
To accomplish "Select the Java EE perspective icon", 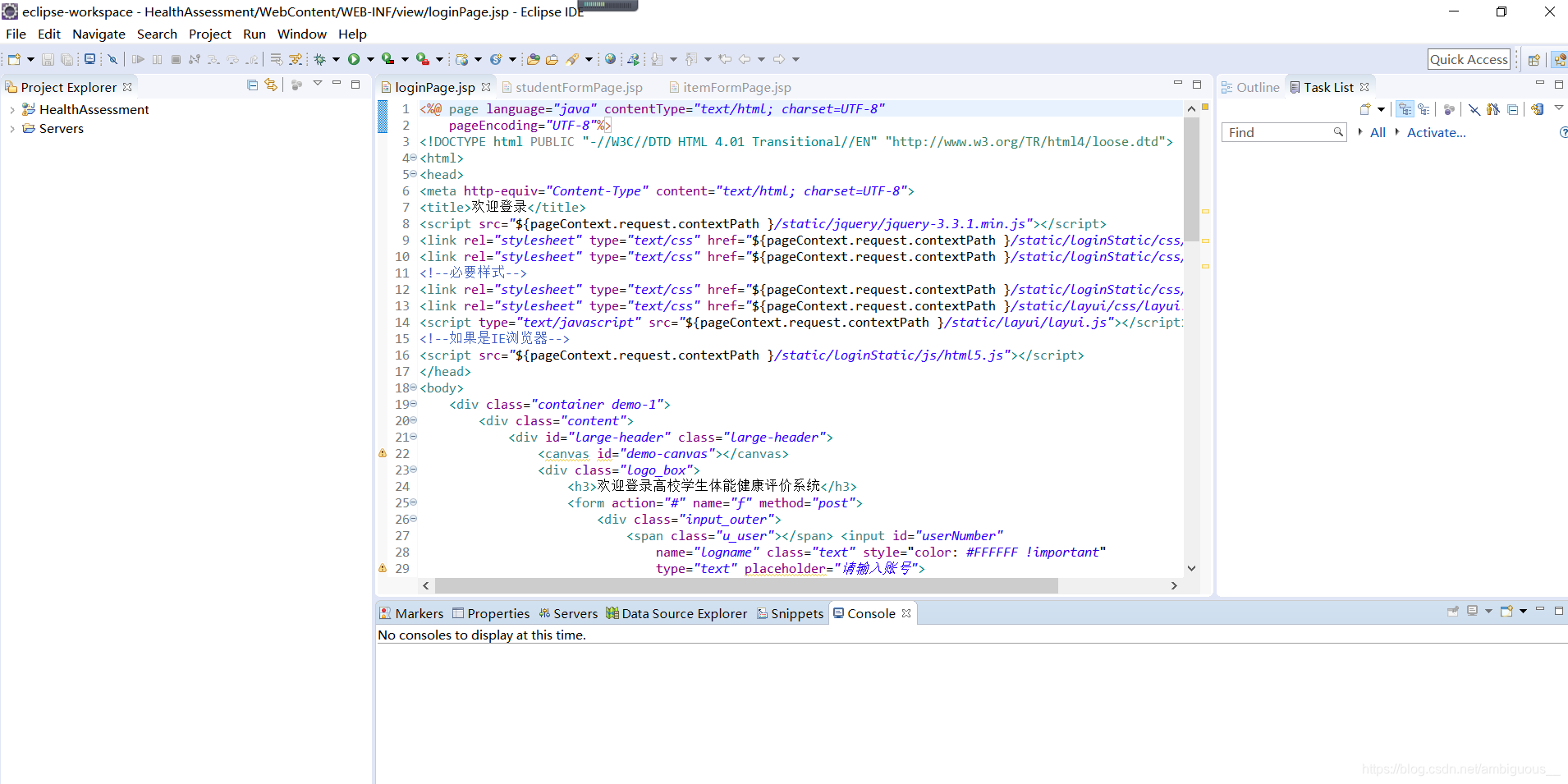I will tap(1560, 59).
